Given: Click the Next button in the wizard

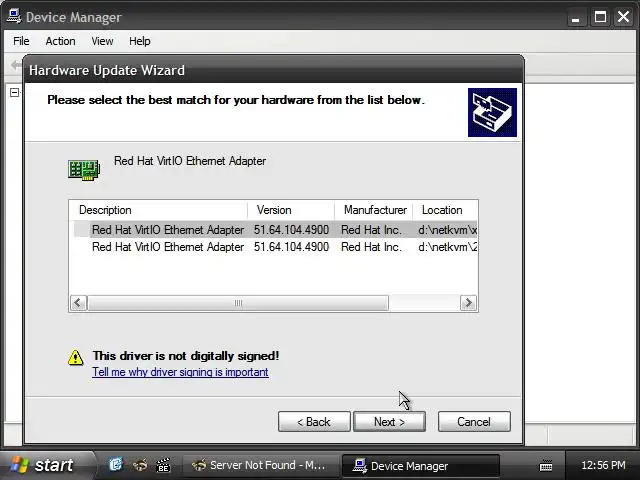Looking at the screenshot, I should tap(389, 422).
